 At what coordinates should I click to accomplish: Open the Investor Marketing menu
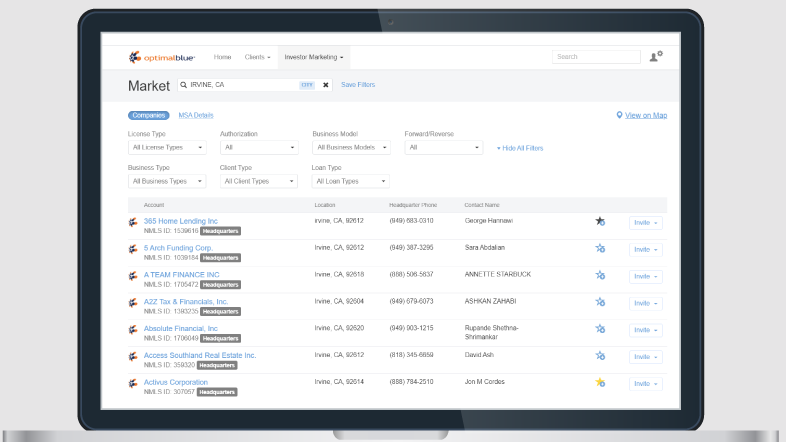314,57
